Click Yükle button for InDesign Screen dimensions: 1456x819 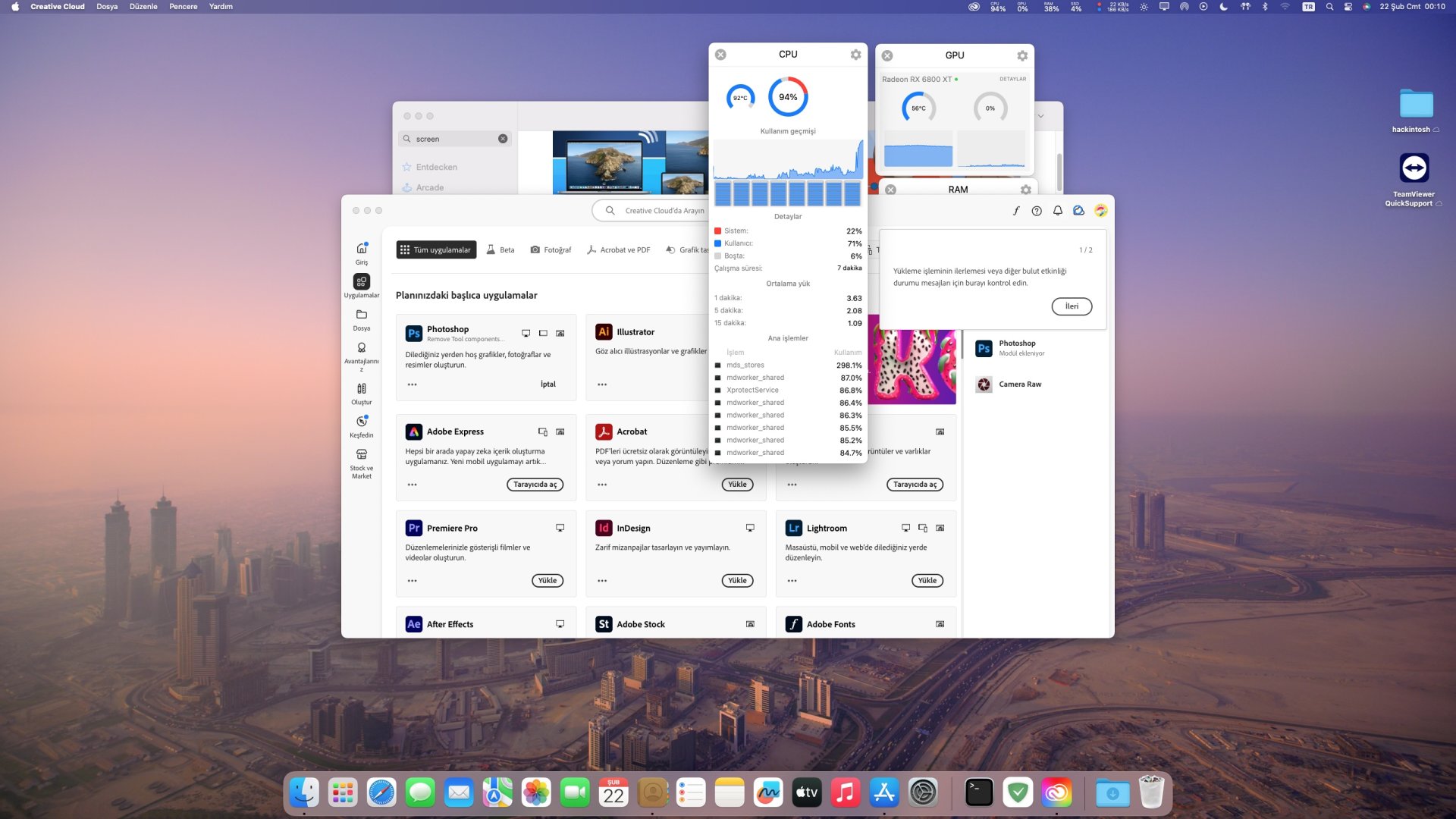737,581
